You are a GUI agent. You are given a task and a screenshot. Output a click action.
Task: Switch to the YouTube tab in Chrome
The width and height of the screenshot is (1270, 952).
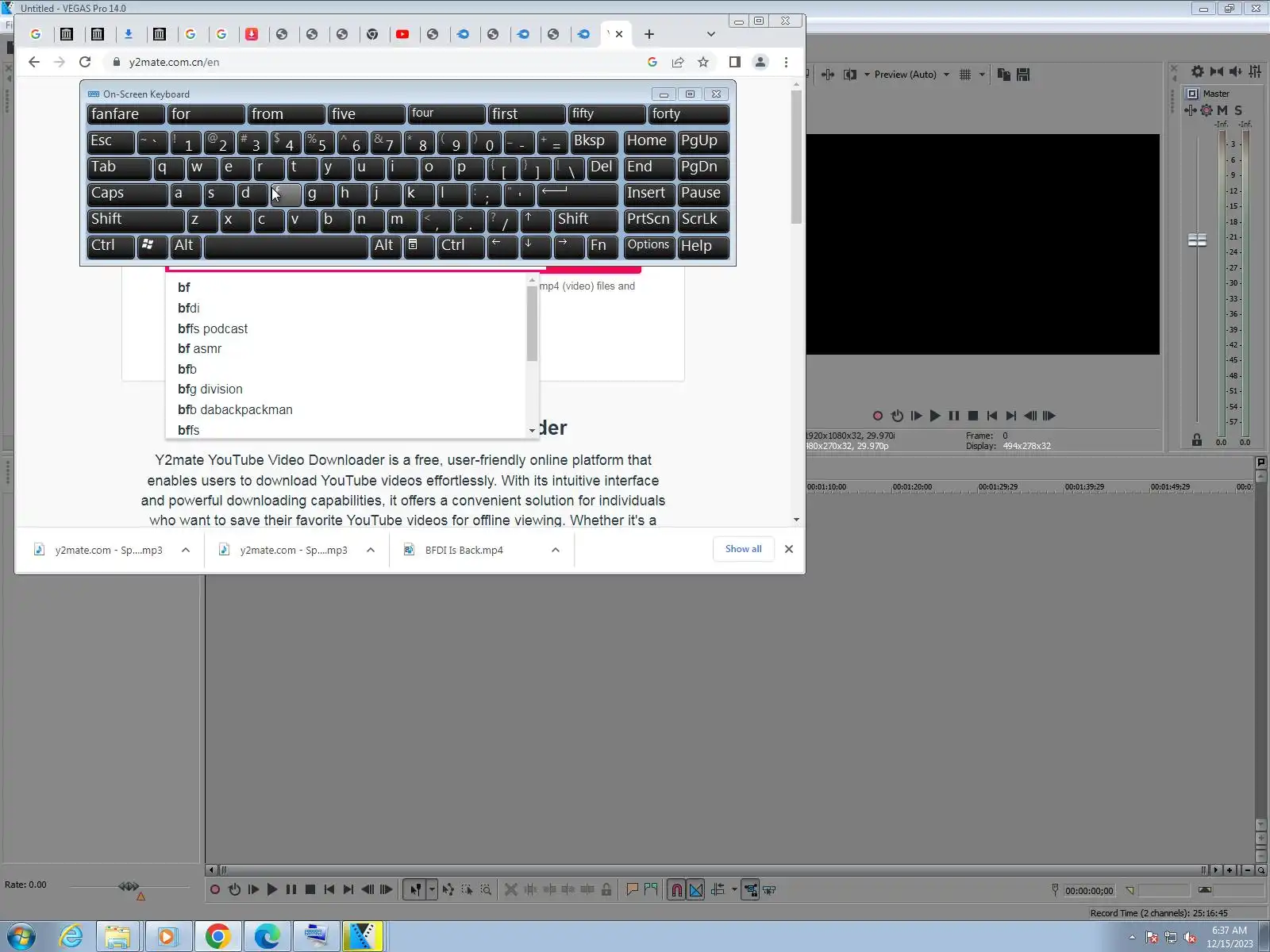[x=402, y=34]
